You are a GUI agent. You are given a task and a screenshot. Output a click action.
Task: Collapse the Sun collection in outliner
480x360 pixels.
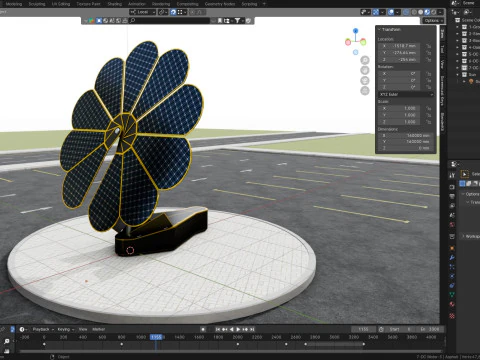(x=457, y=74)
